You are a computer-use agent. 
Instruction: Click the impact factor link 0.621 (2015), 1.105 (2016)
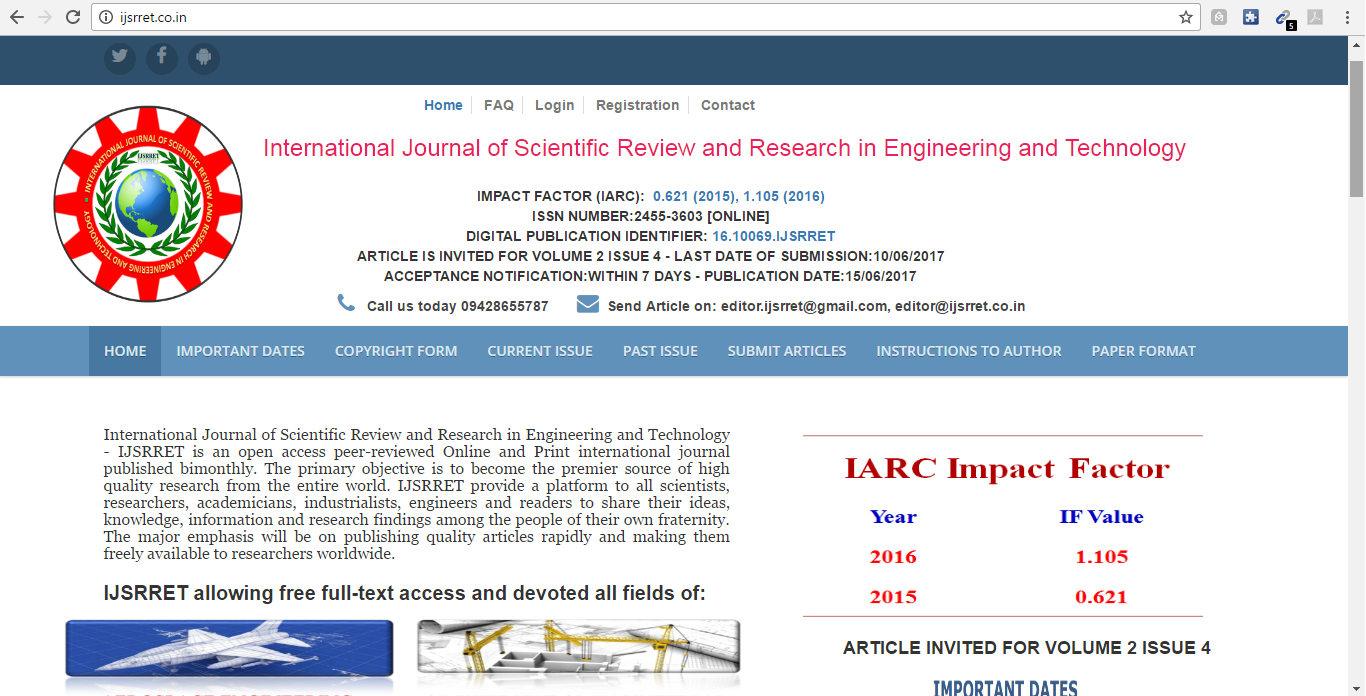tap(739, 196)
